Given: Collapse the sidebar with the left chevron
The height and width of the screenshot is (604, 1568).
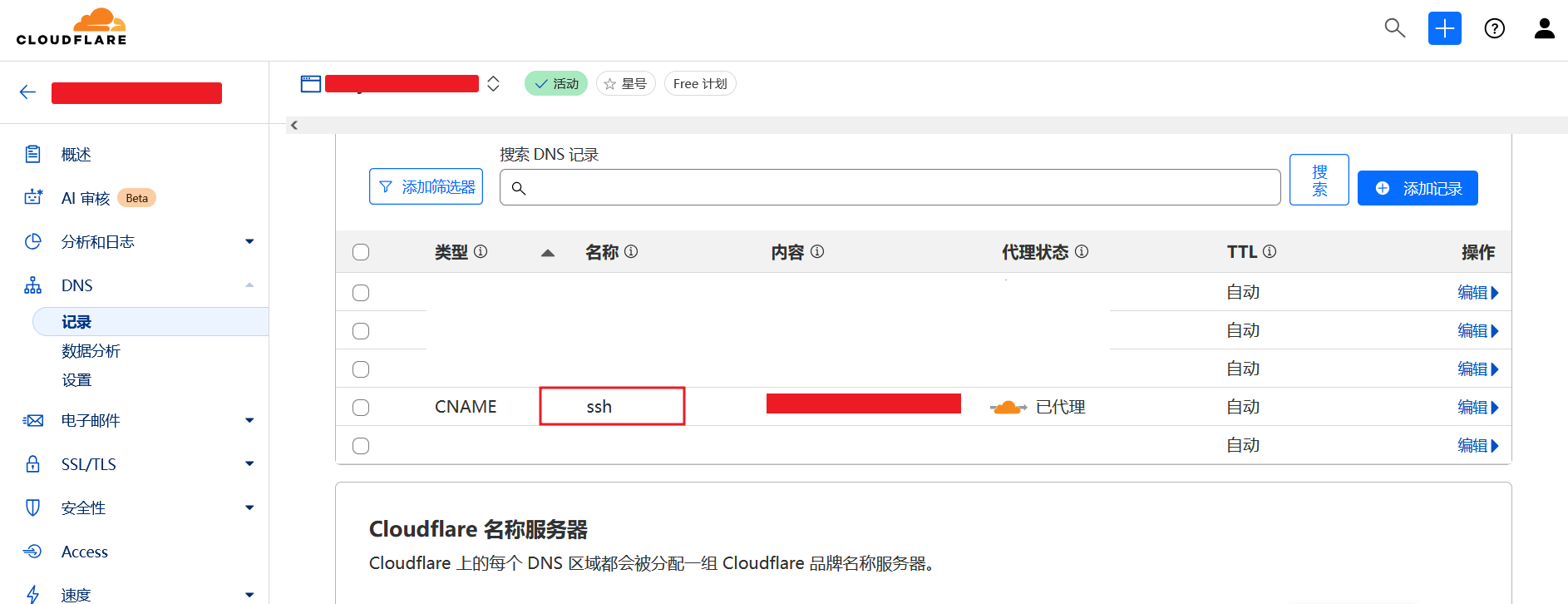Looking at the screenshot, I should (x=294, y=125).
